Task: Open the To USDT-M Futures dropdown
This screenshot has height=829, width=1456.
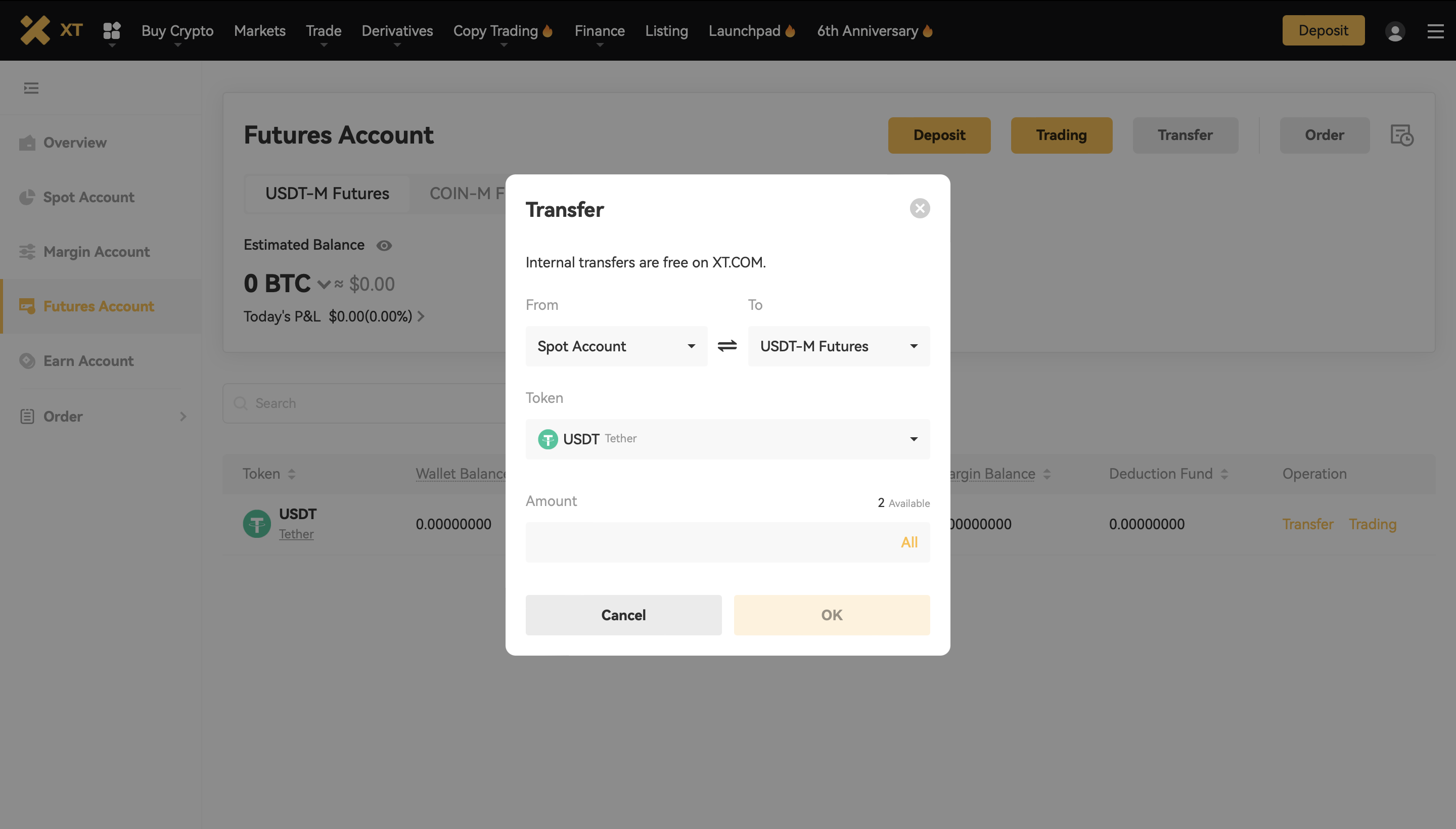Action: [839, 346]
